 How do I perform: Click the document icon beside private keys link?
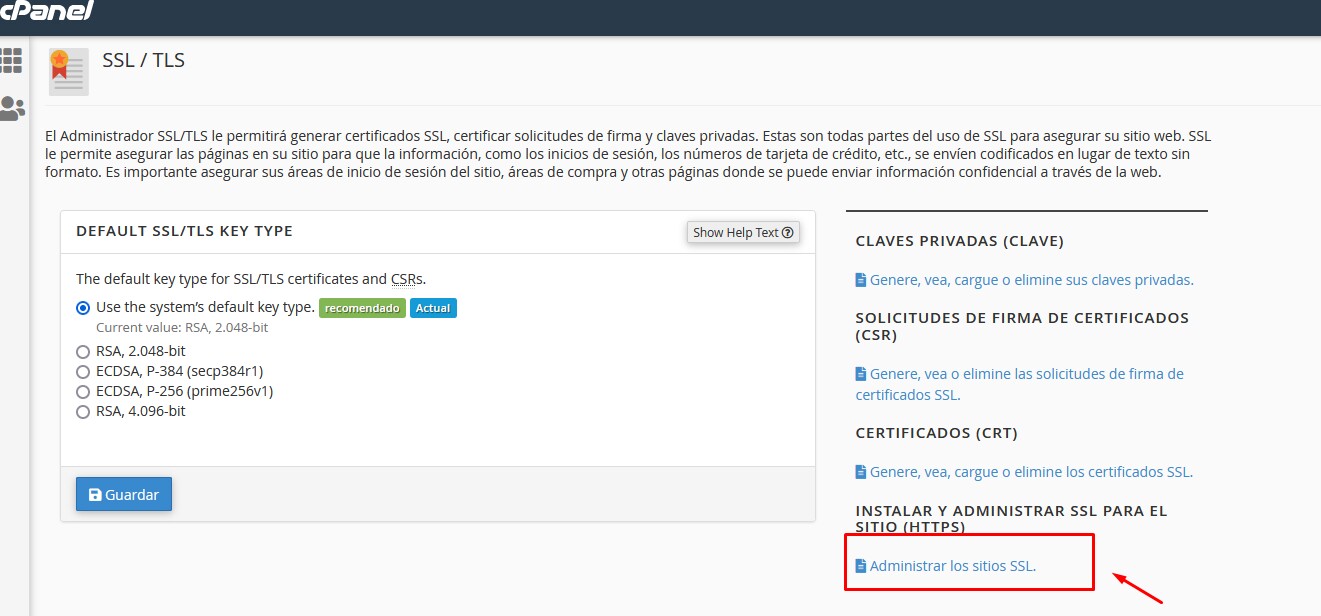(x=860, y=279)
